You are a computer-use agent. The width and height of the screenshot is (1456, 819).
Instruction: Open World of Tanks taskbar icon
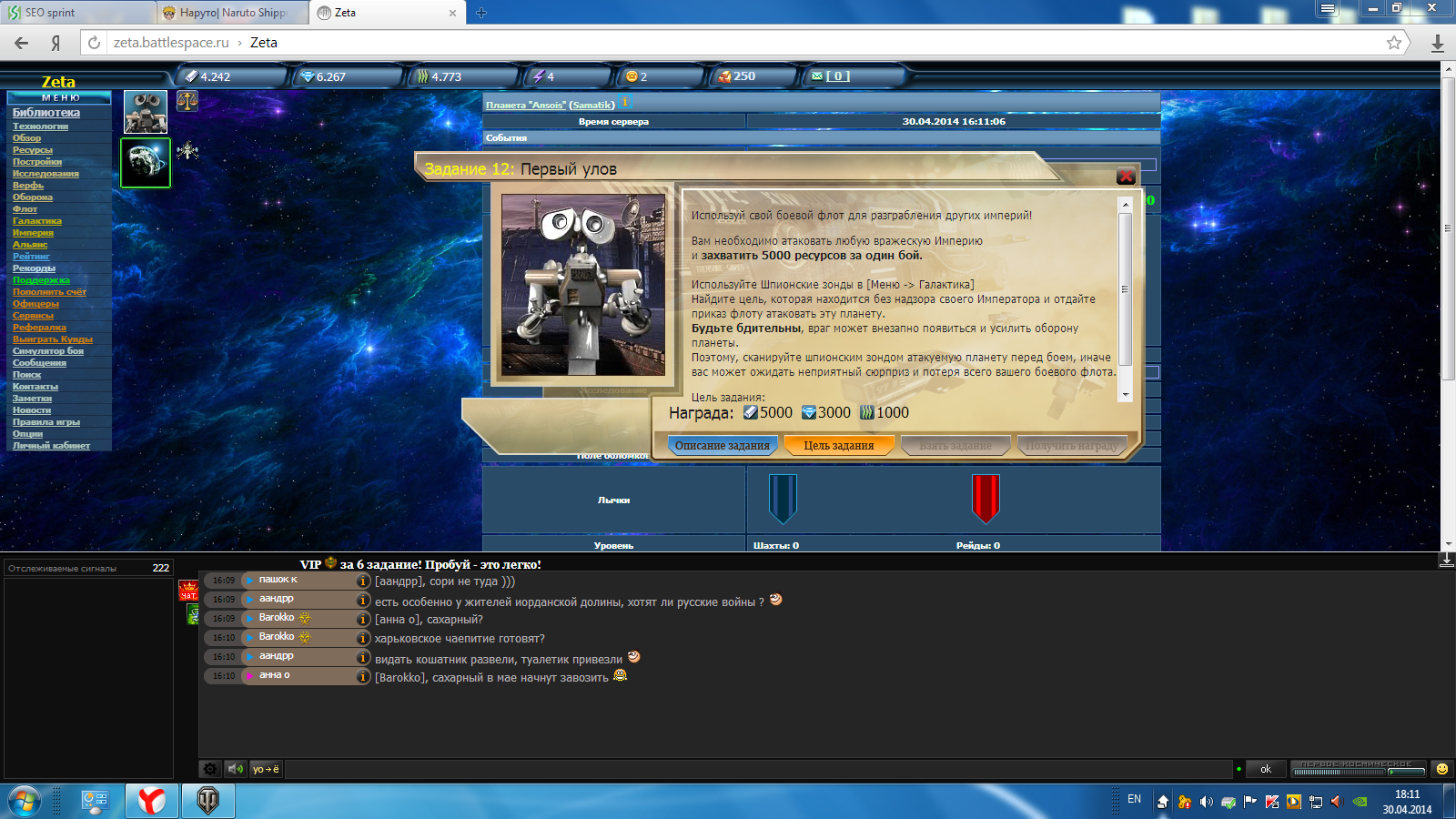click(208, 801)
